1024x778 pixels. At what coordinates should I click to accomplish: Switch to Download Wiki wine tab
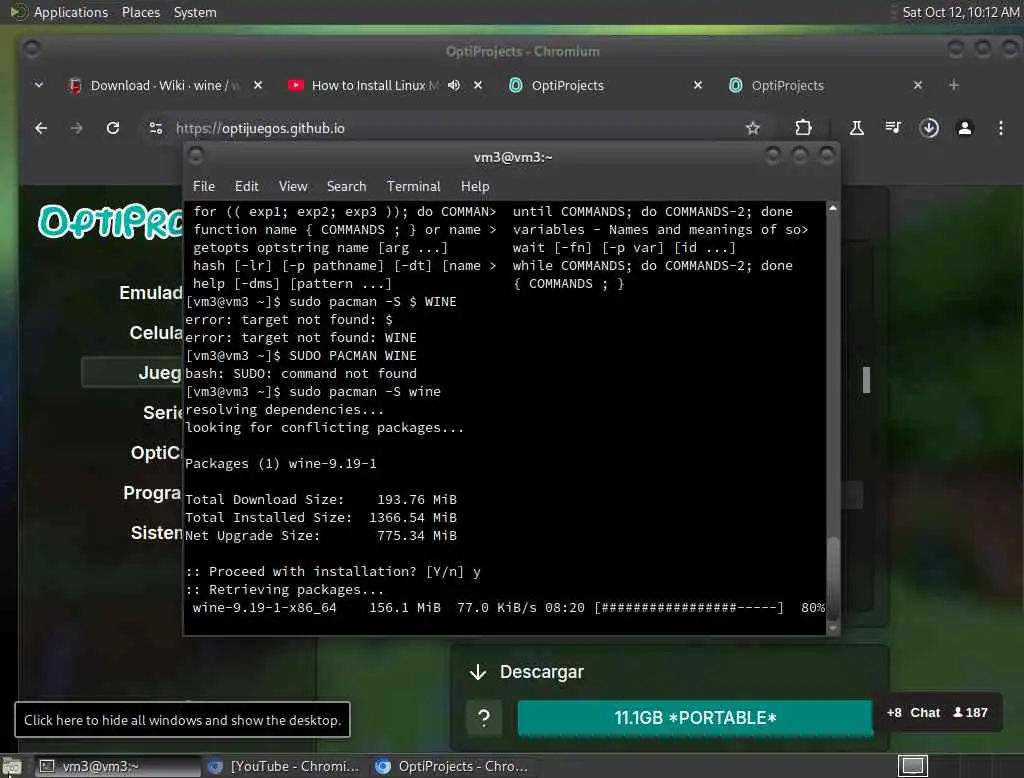click(x=155, y=86)
